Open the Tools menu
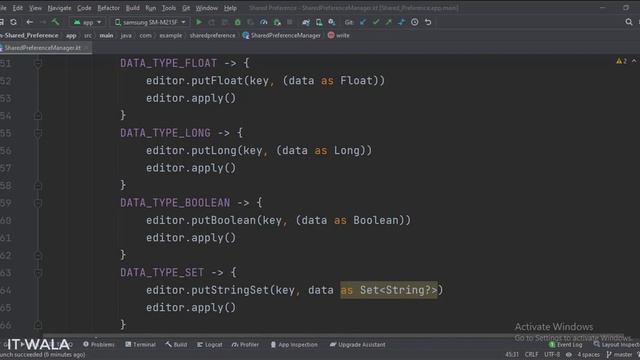This screenshot has width=640, height=360. click(x=169, y=8)
